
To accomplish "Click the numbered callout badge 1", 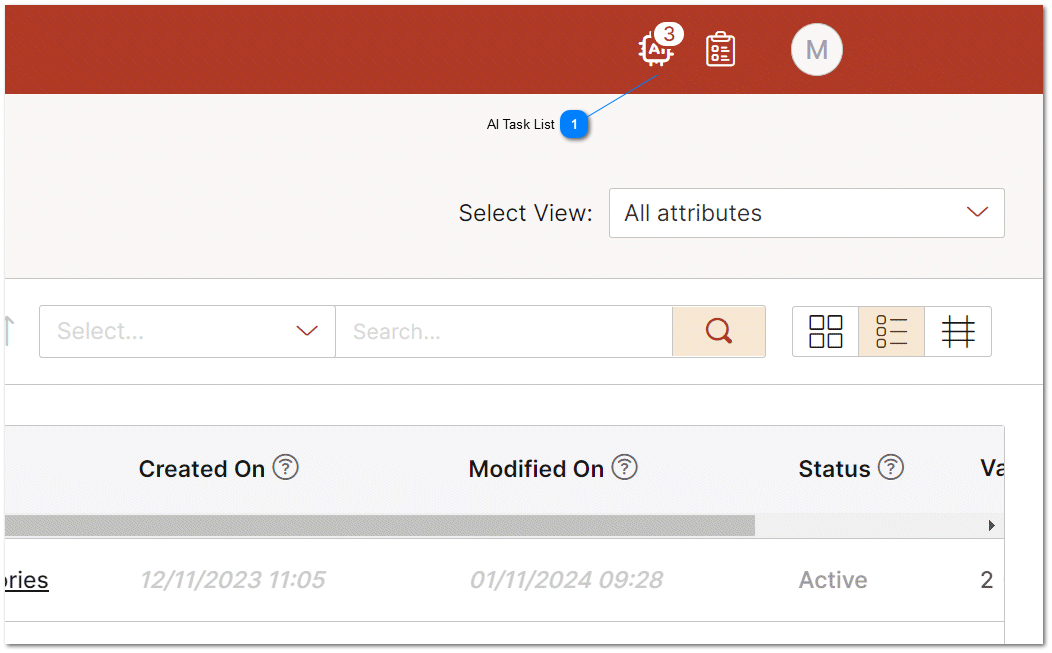I will click(x=574, y=124).
